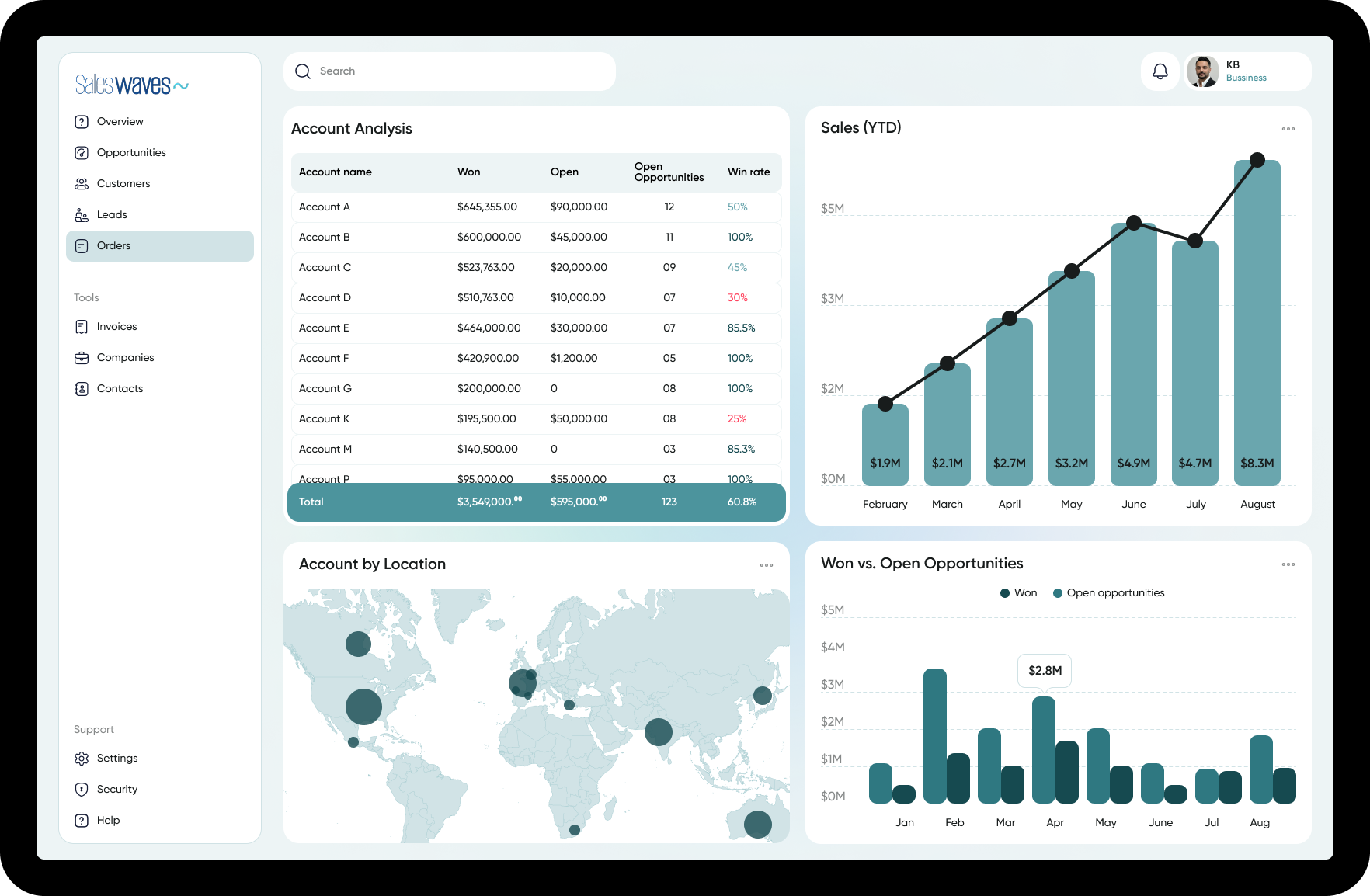Click the Security shield icon
The image size is (1370, 896).
[82, 790]
